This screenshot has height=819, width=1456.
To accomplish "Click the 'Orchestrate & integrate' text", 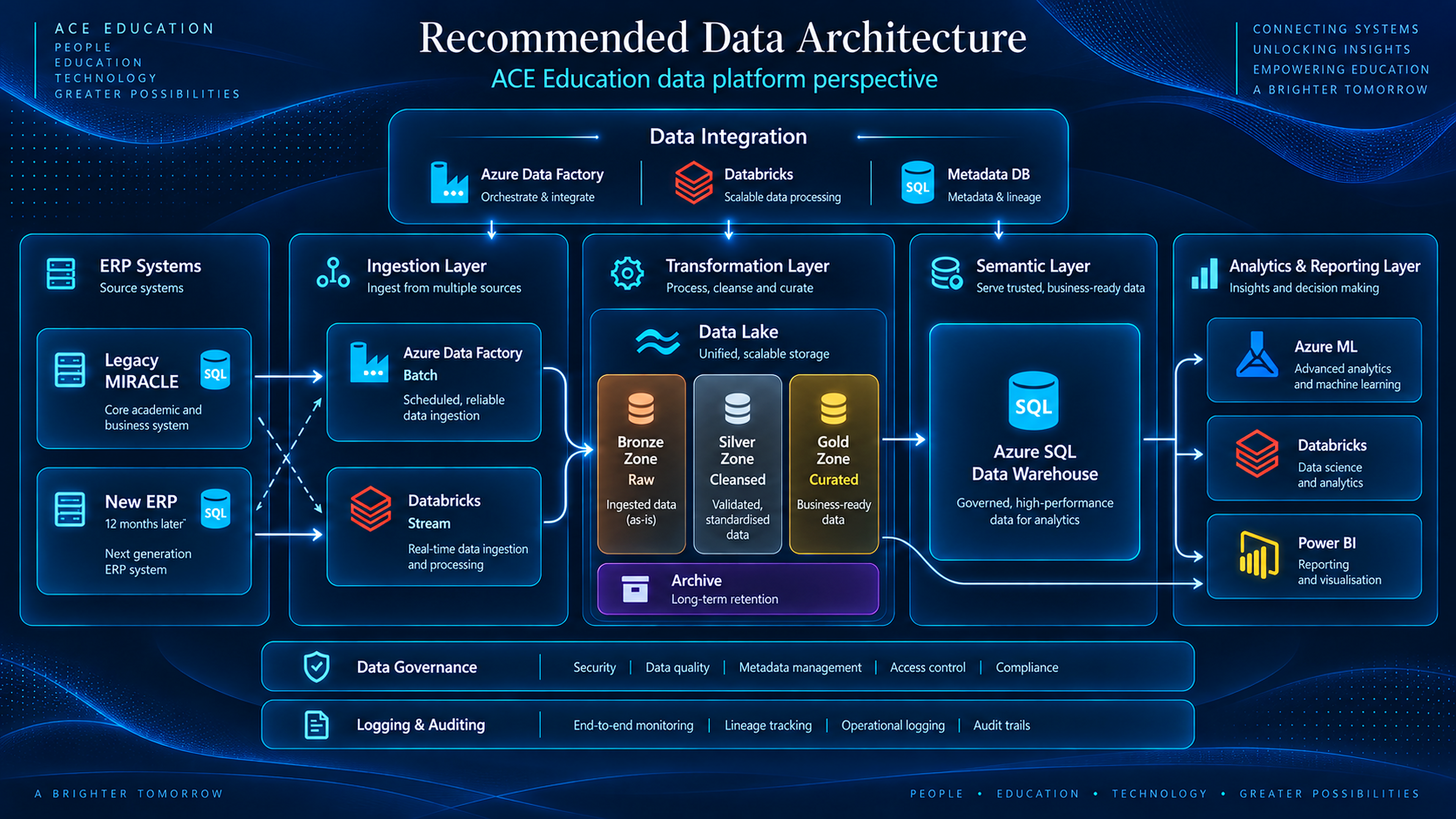I will coord(538,197).
